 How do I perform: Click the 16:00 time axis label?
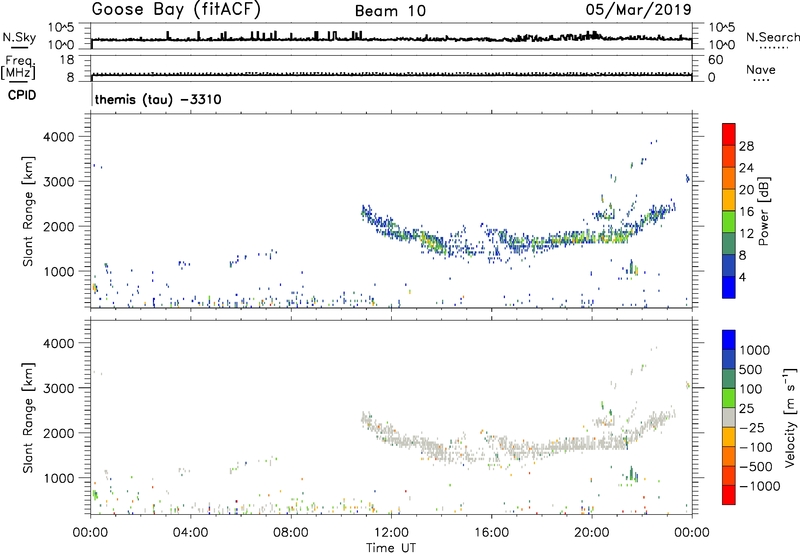(x=491, y=533)
